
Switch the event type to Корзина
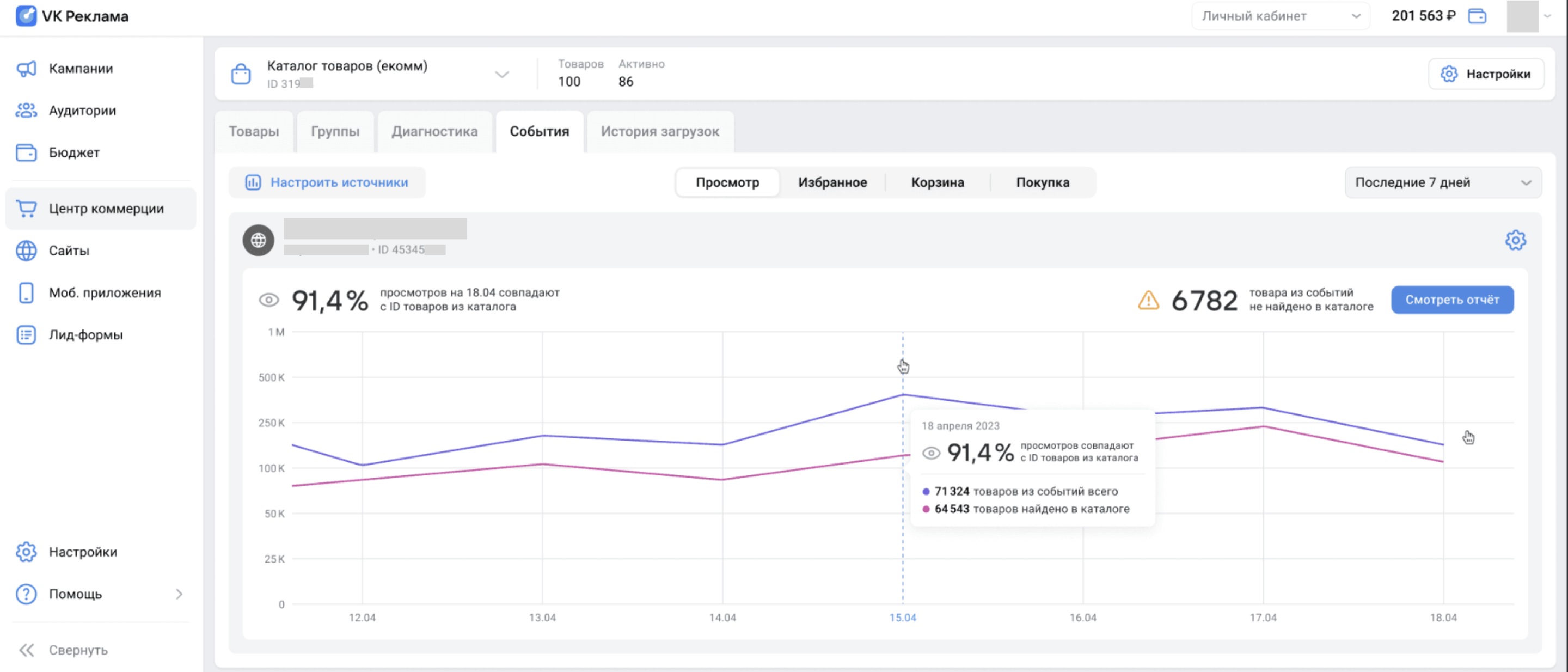[937, 182]
